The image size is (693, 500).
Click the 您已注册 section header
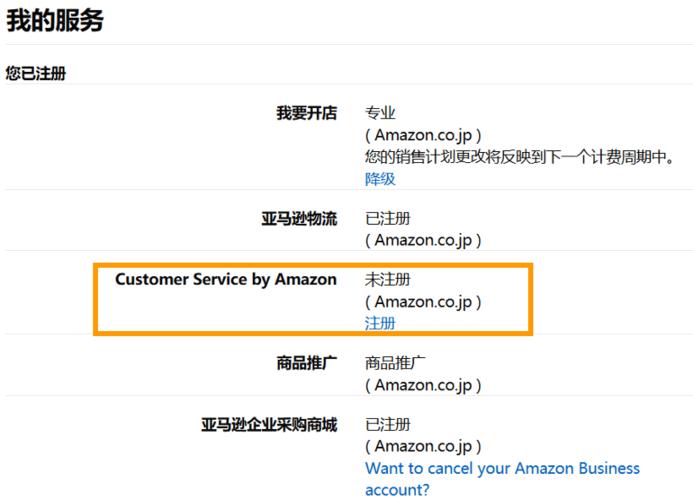pos(36,73)
